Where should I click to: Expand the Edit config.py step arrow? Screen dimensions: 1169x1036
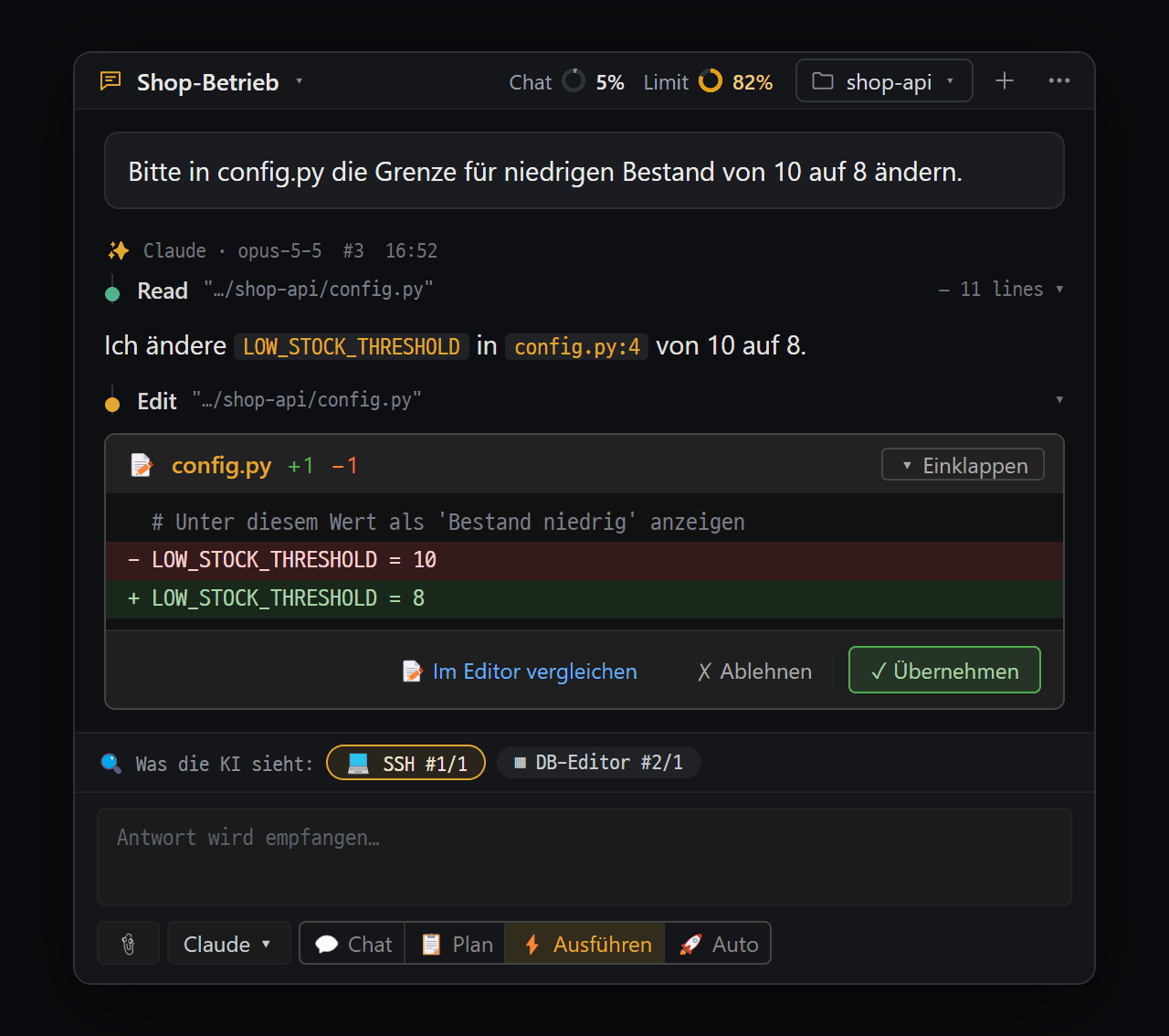pos(1059,399)
